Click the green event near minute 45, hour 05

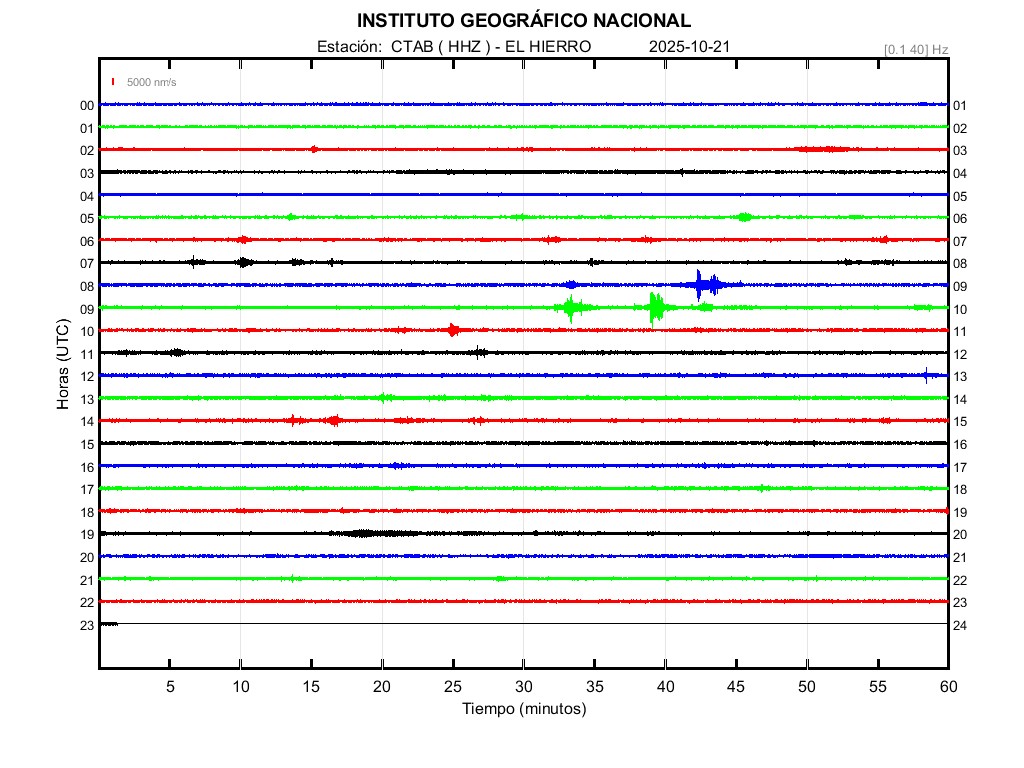[744, 217]
